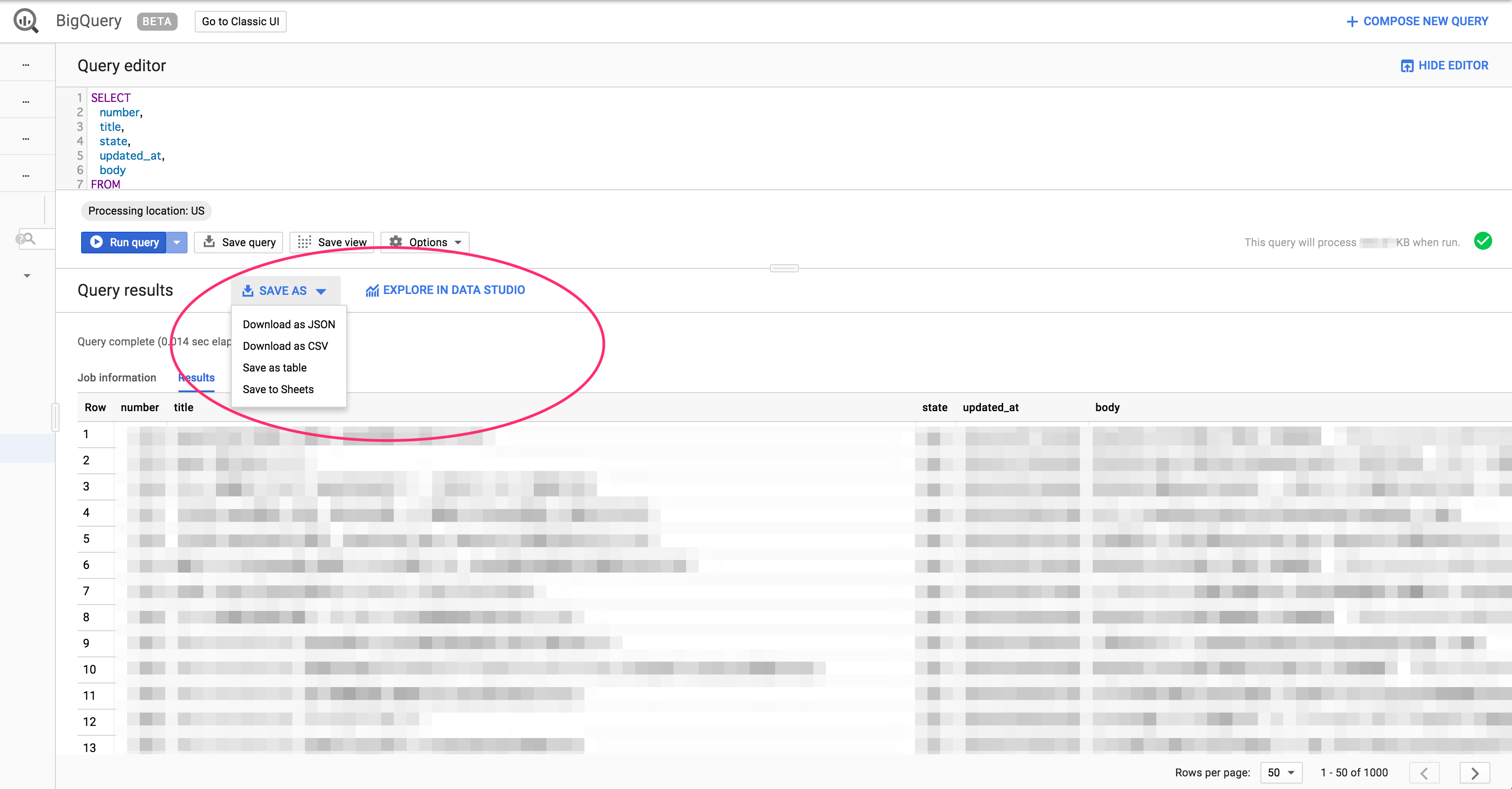Click the first sidebar ellipsis item
The height and width of the screenshot is (789, 1512).
[26, 65]
